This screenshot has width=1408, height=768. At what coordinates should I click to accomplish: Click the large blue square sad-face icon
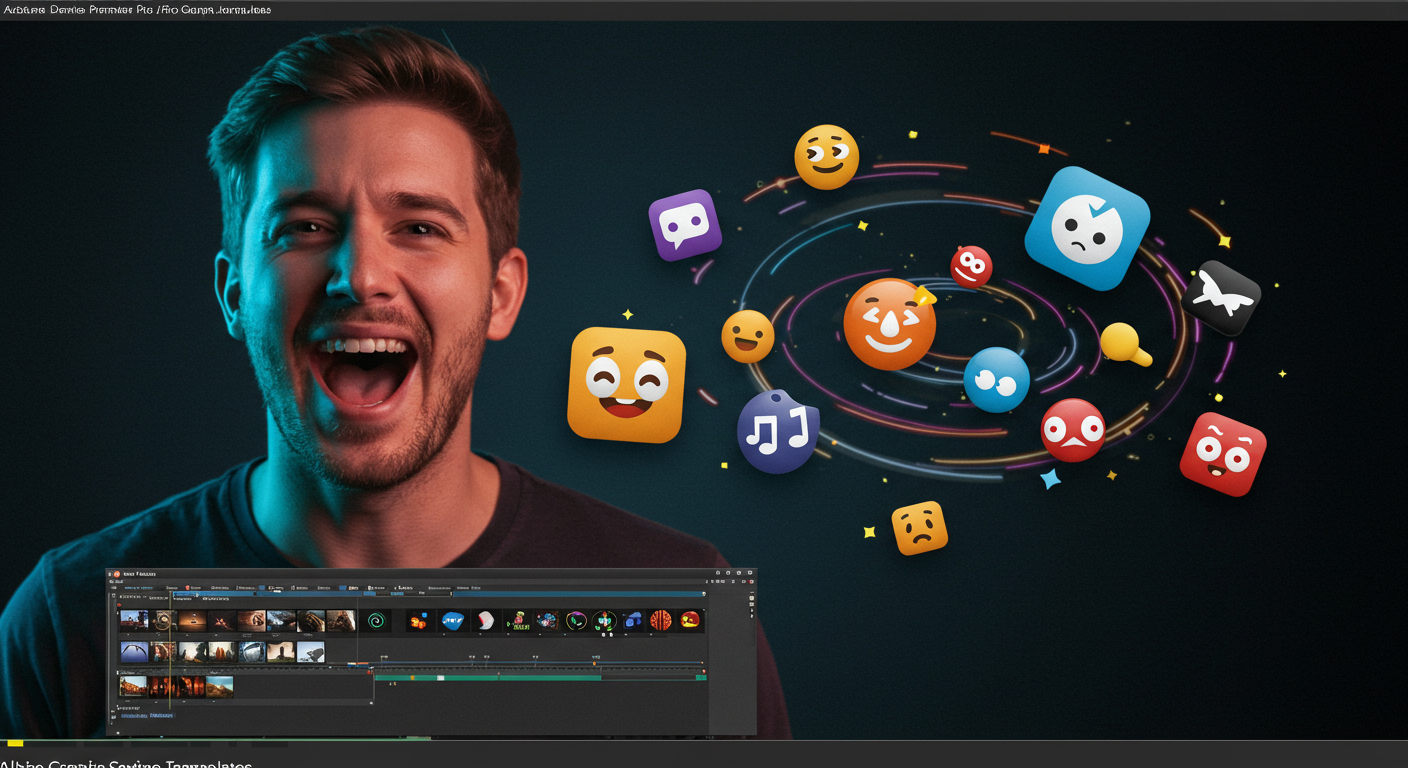[x=1087, y=228]
